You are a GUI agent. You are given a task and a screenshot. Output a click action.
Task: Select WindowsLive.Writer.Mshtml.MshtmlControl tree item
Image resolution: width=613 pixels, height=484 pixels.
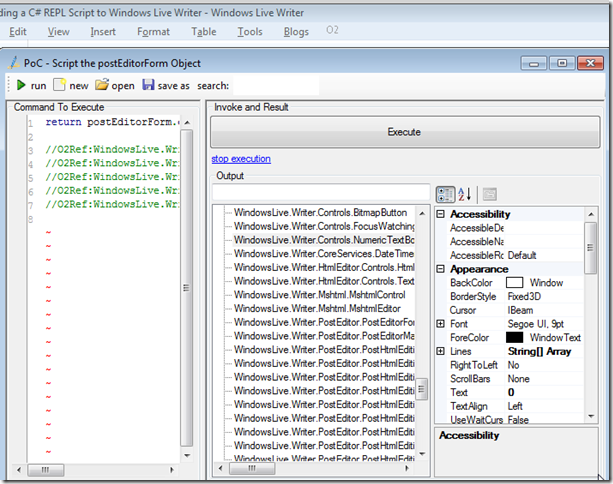pyautogui.click(x=319, y=295)
